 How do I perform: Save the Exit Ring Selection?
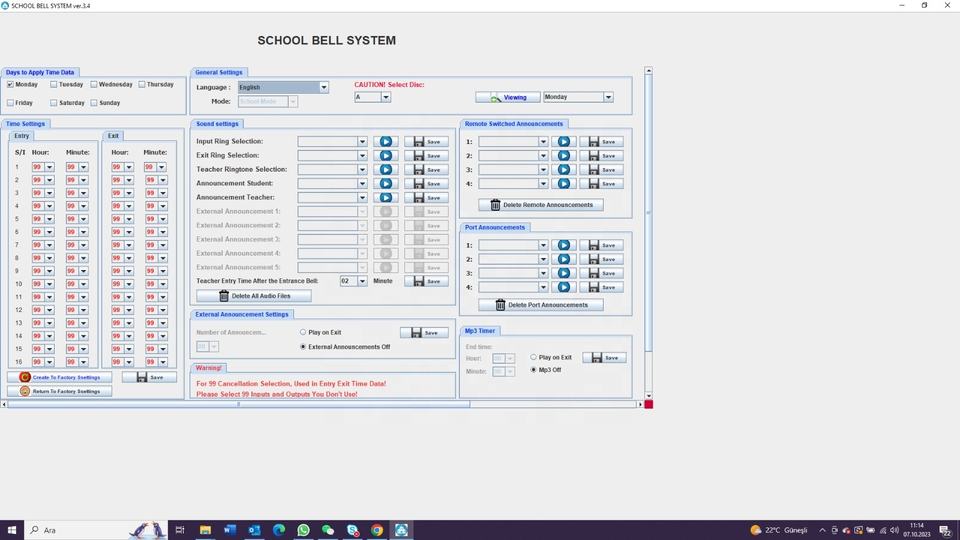(426, 156)
